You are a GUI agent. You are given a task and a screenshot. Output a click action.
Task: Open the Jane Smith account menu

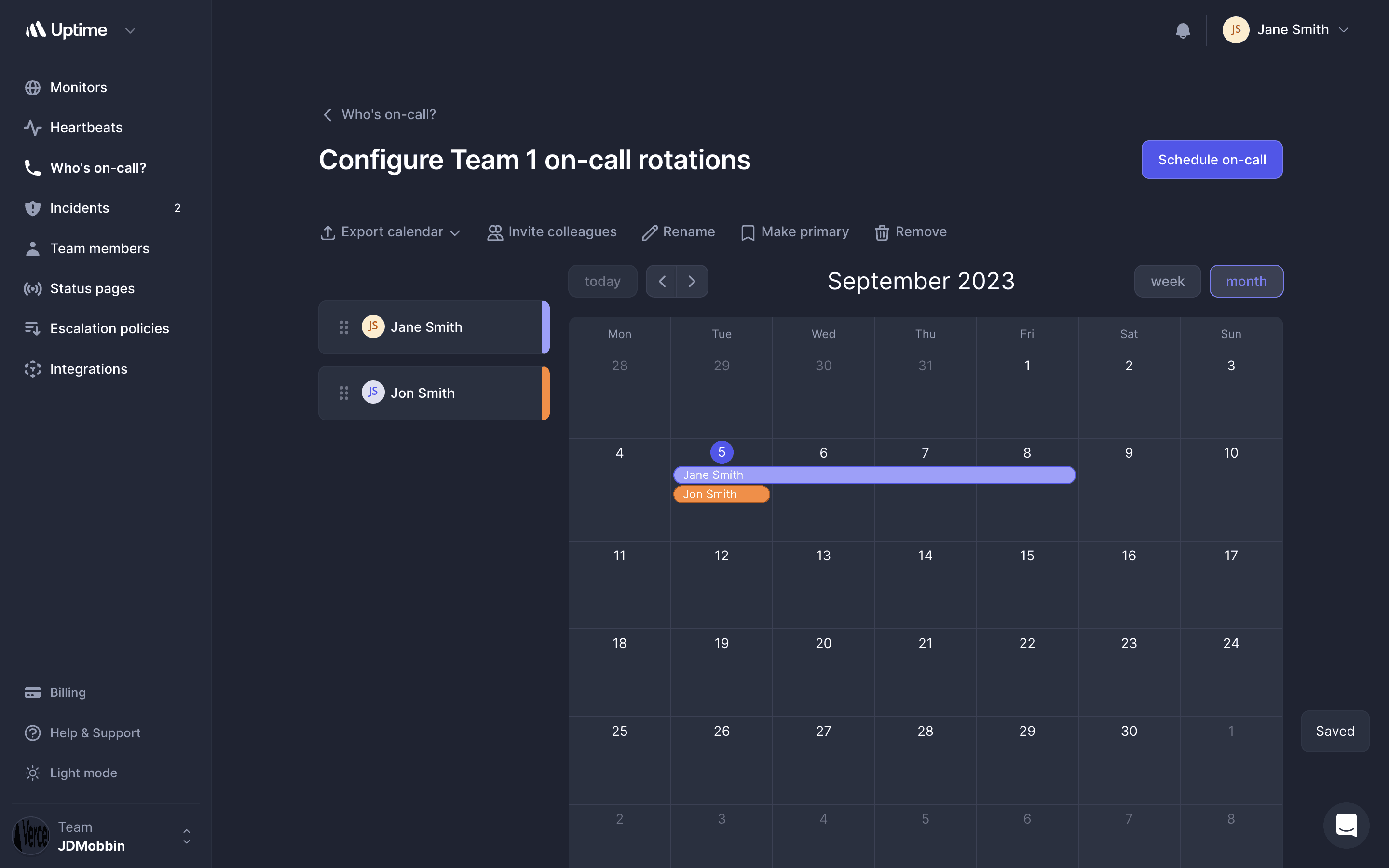(x=1285, y=30)
